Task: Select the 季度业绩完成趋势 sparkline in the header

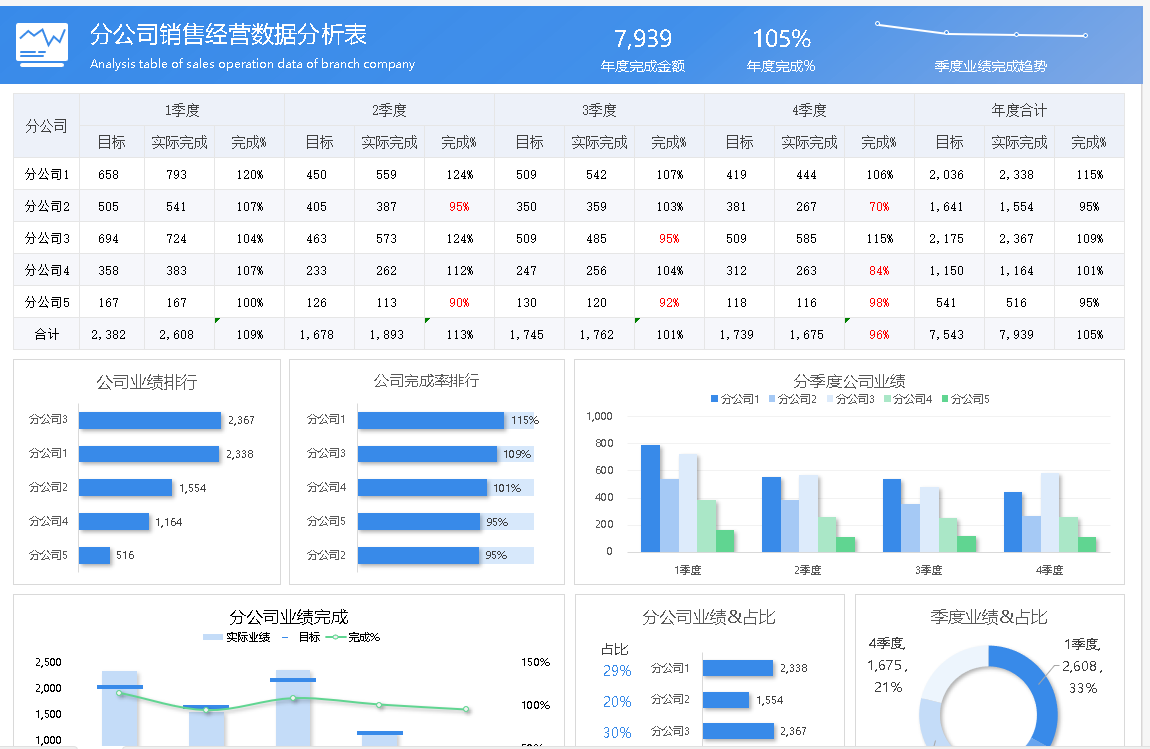Action: [980, 31]
